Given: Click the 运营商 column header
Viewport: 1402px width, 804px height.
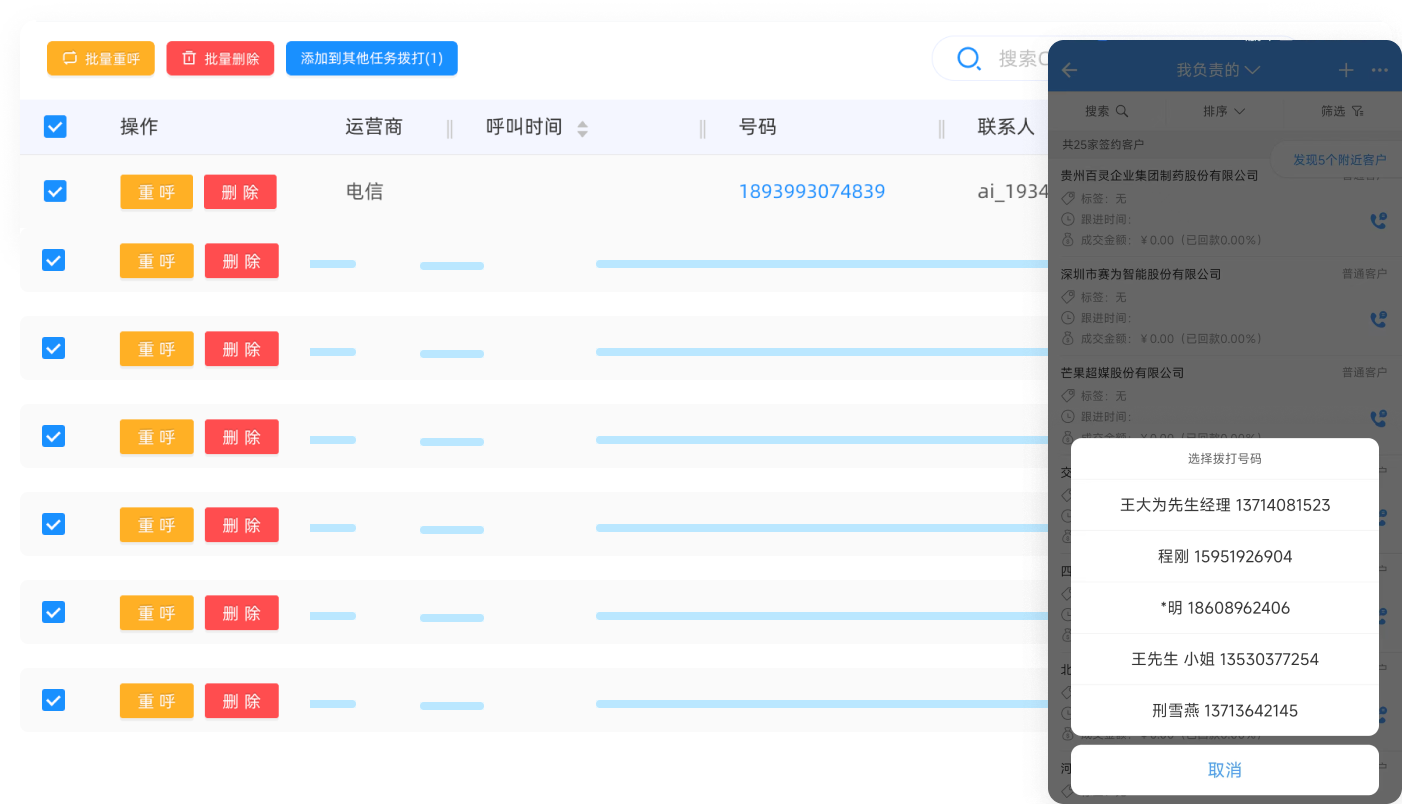Looking at the screenshot, I should (x=374, y=127).
